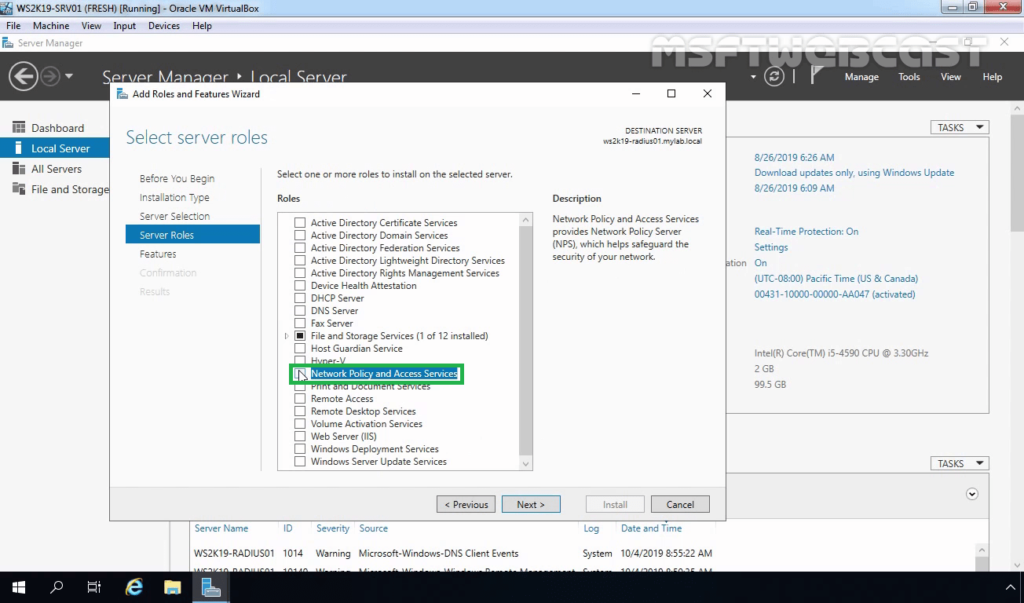Open Pacific Time zone link
This screenshot has width=1024, height=603.
(836, 278)
